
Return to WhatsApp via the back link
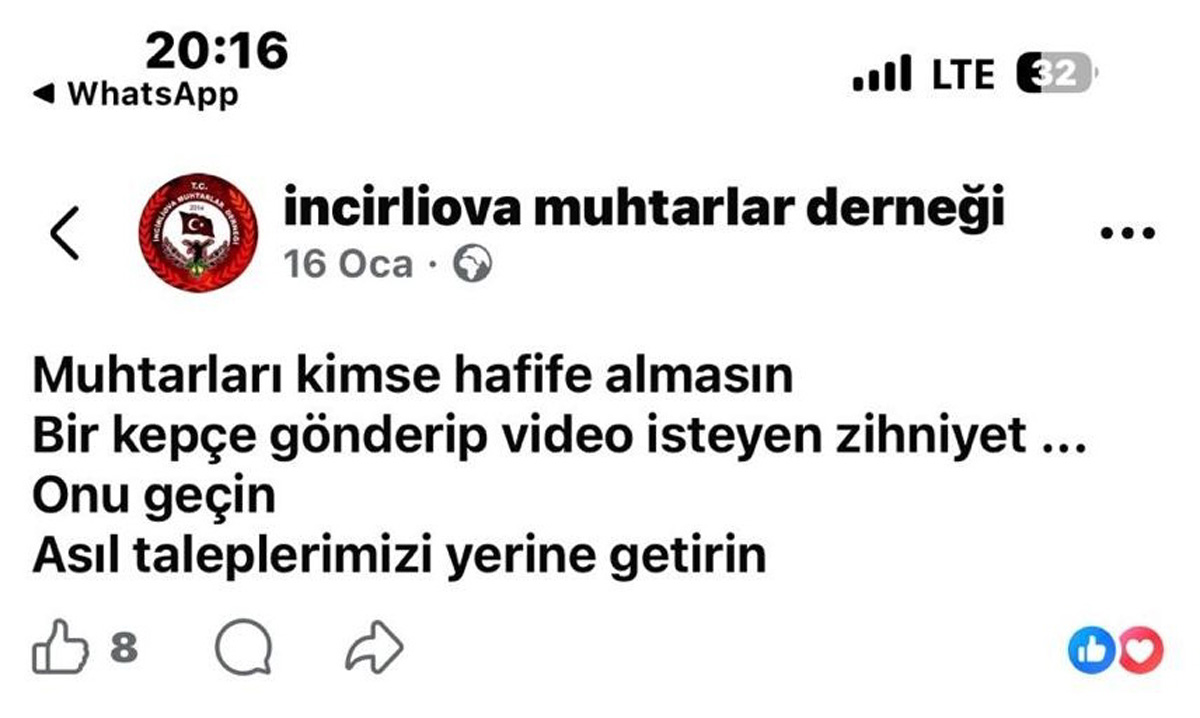click(x=136, y=95)
